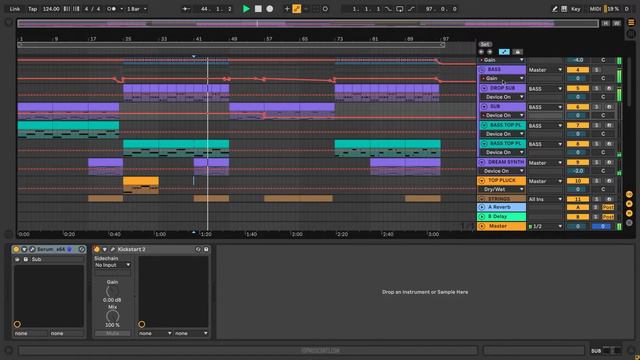This screenshot has height=360, width=640.
Task: Open Serum plug-in window wrench icon
Action: pos(32,249)
